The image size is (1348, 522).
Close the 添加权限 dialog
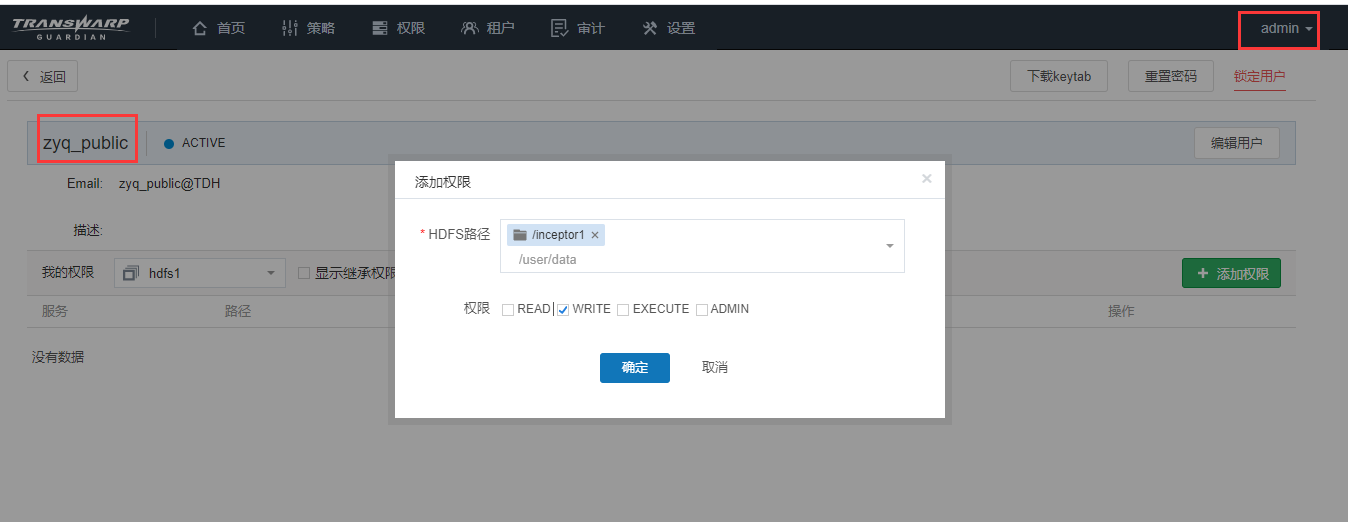click(x=926, y=178)
